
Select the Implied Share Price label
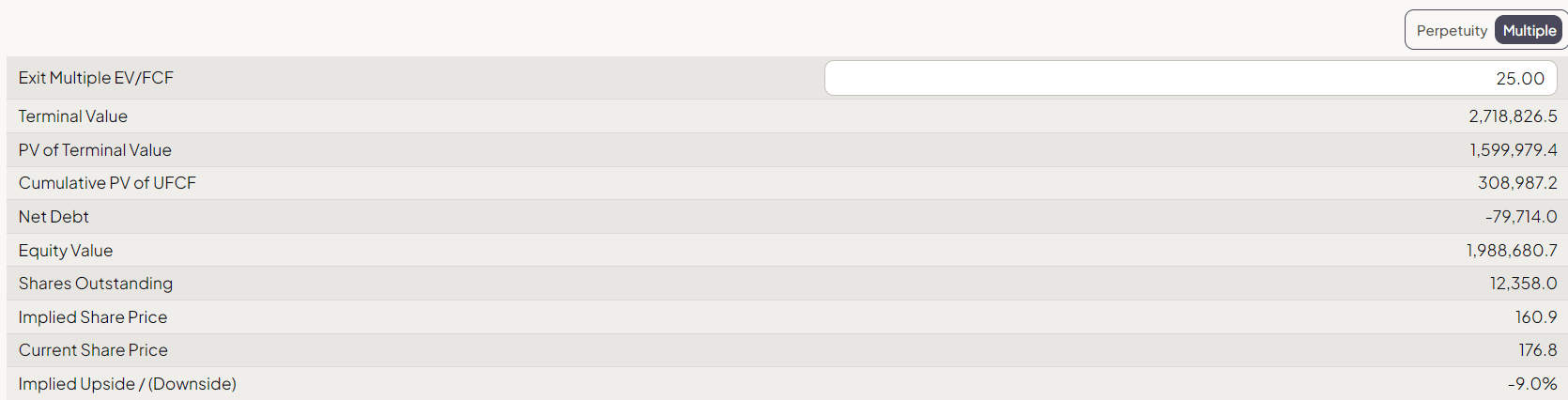point(93,317)
